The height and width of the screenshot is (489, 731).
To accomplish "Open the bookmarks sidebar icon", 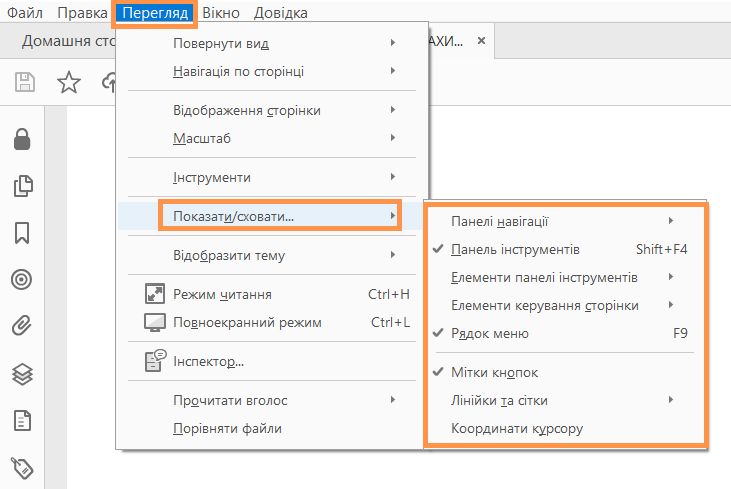I will click(x=22, y=232).
